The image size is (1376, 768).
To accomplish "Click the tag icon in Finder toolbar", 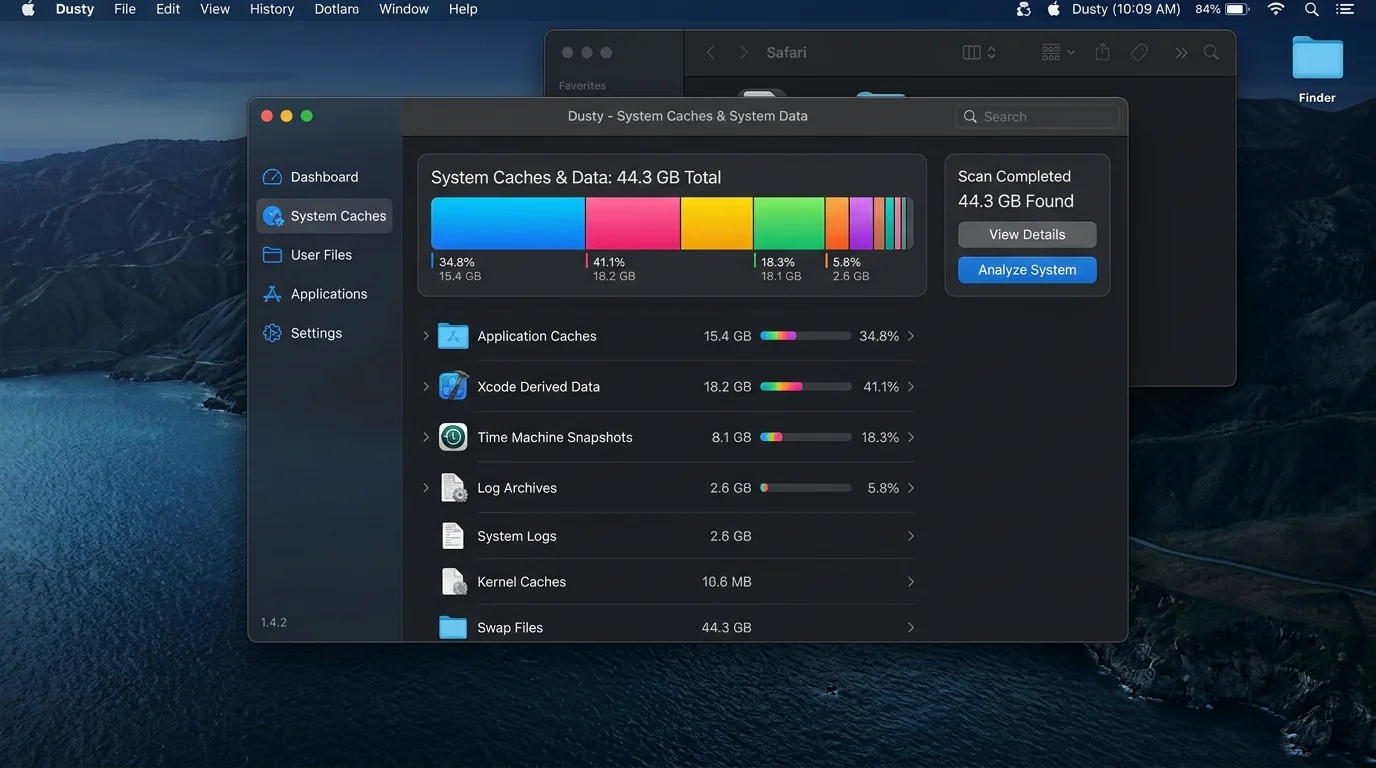I will point(1139,52).
